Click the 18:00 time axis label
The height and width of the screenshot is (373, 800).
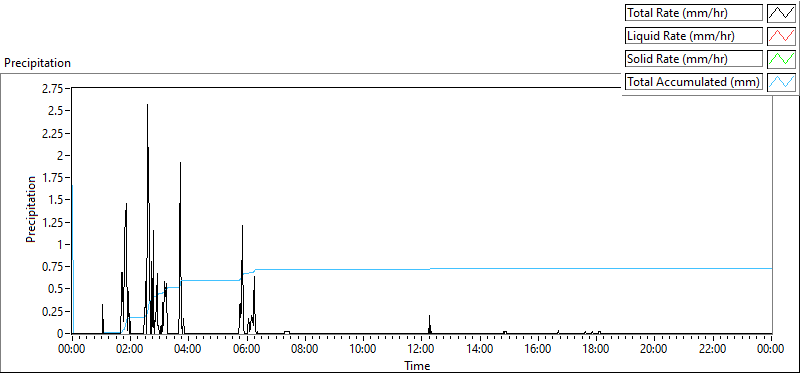point(595,350)
